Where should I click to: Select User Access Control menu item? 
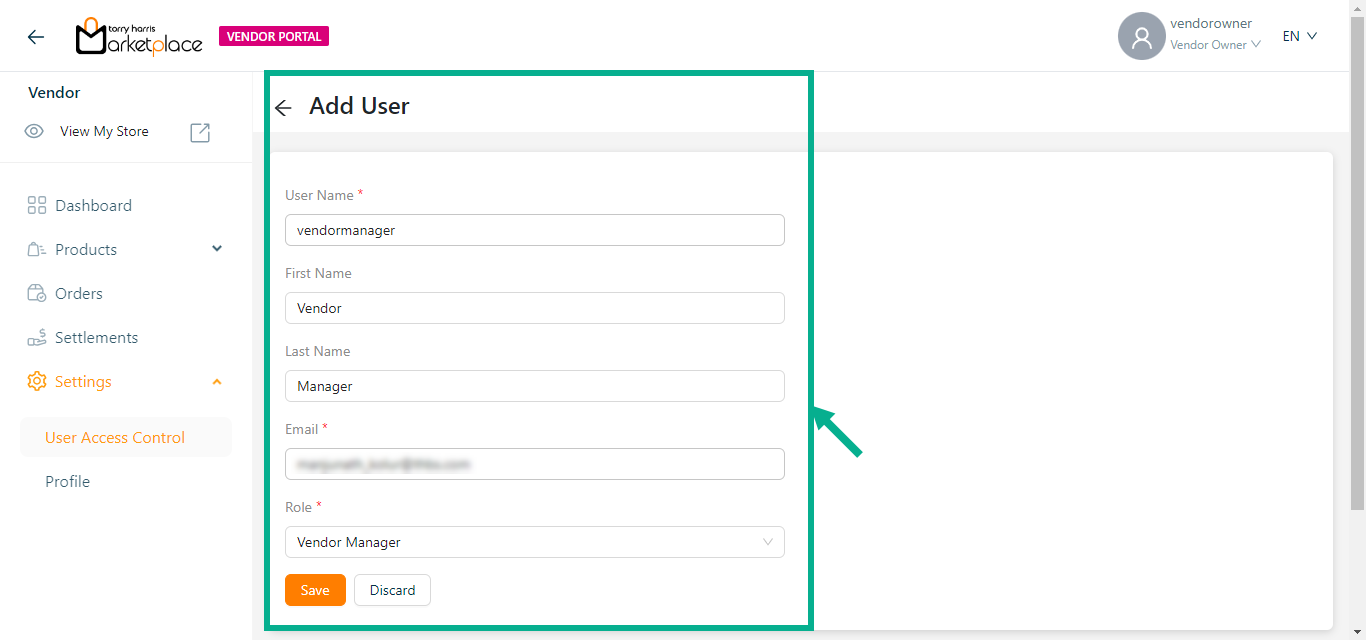tap(115, 438)
